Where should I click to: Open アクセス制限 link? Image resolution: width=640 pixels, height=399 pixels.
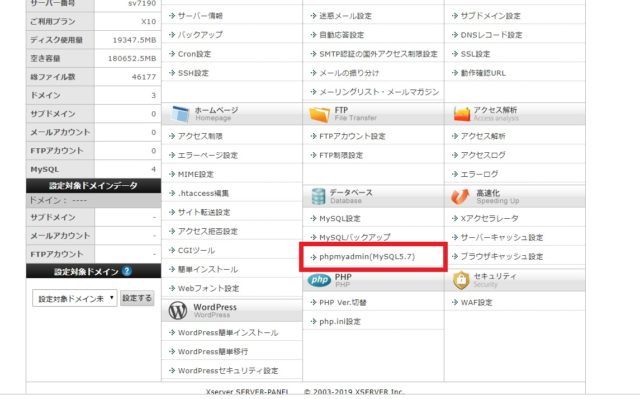tap(200, 136)
